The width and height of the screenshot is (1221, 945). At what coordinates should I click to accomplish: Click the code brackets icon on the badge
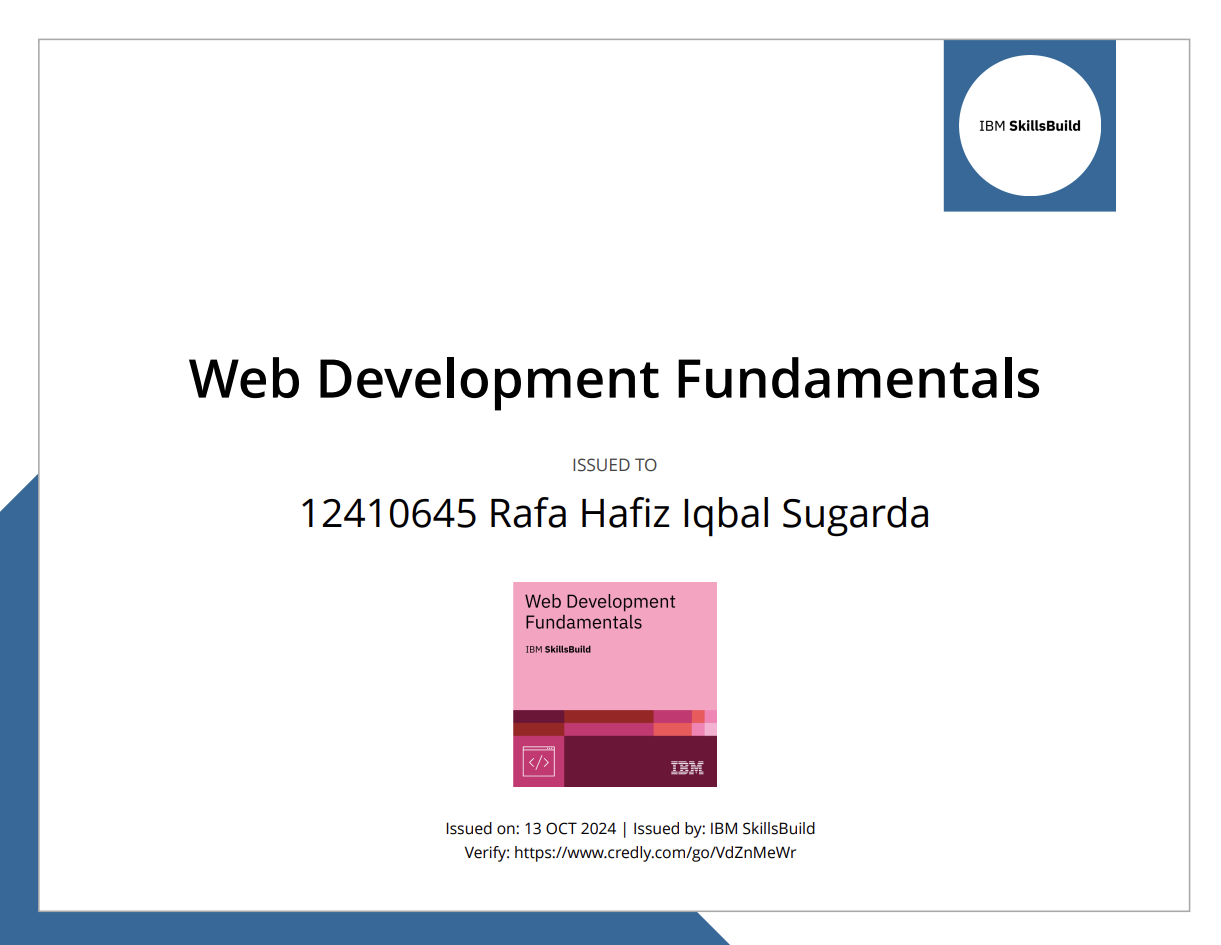point(538,762)
